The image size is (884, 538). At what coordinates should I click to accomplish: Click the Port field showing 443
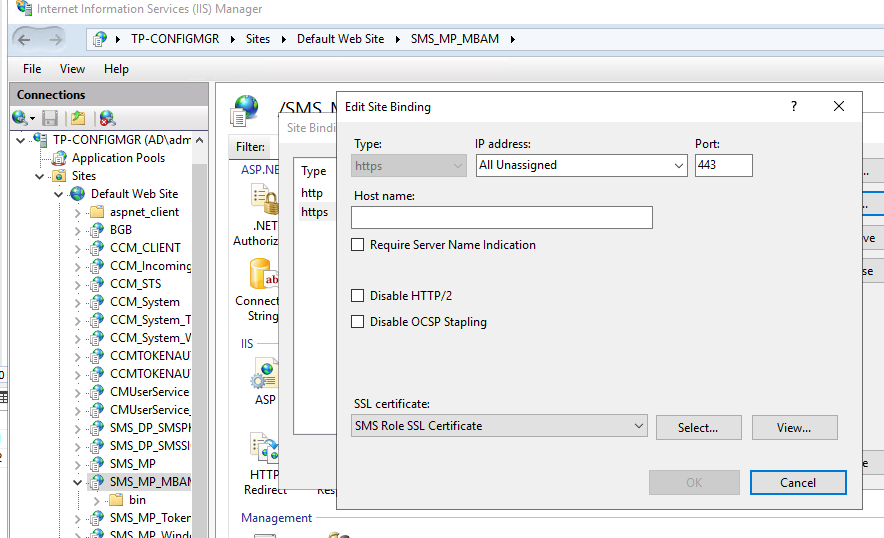point(723,165)
